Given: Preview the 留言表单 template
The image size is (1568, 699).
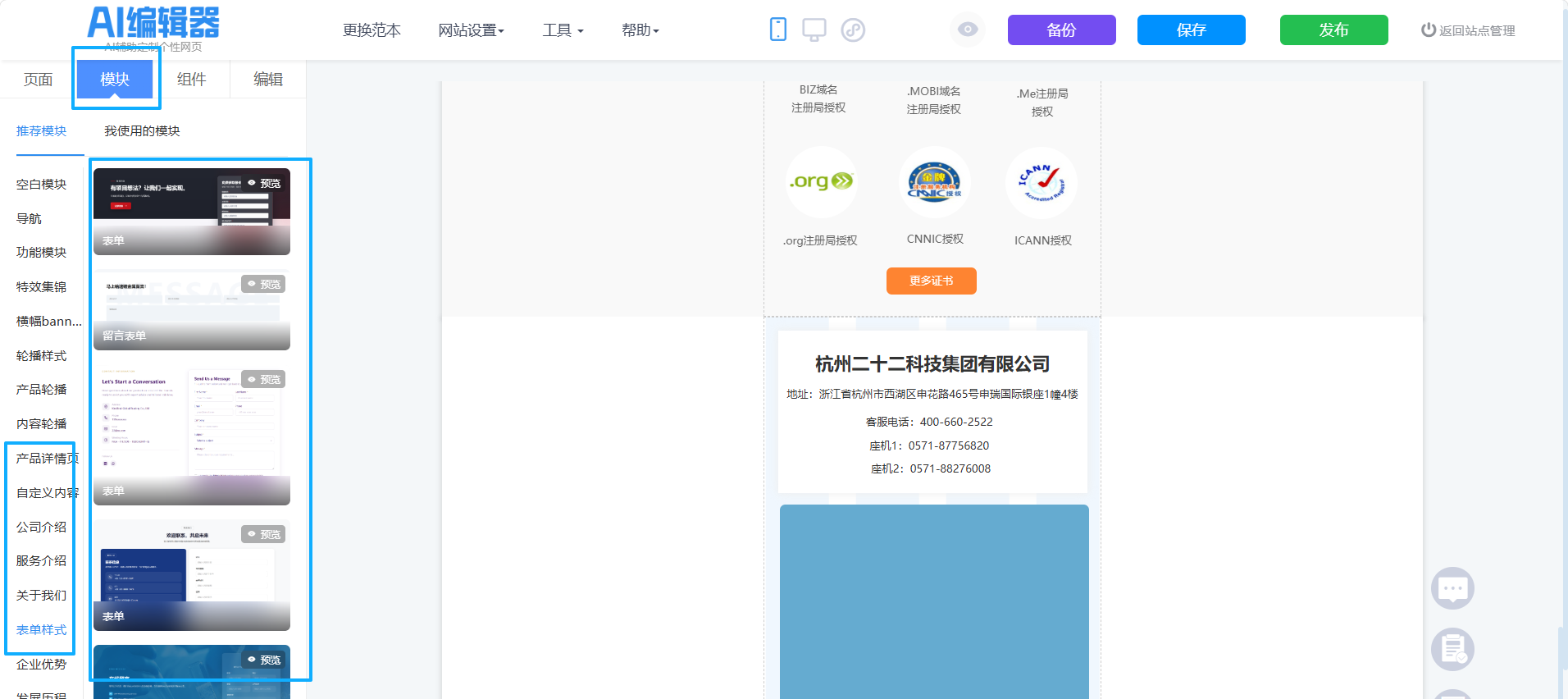Looking at the screenshot, I should pyautogui.click(x=264, y=284).
